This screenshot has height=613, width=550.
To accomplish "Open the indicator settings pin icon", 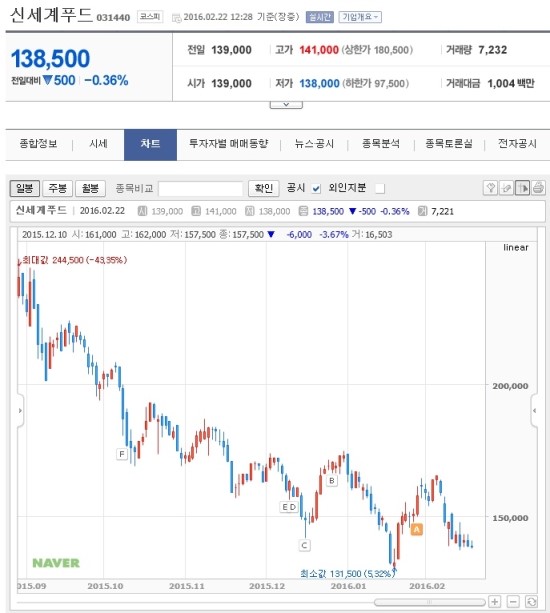I will pos(490,188).
